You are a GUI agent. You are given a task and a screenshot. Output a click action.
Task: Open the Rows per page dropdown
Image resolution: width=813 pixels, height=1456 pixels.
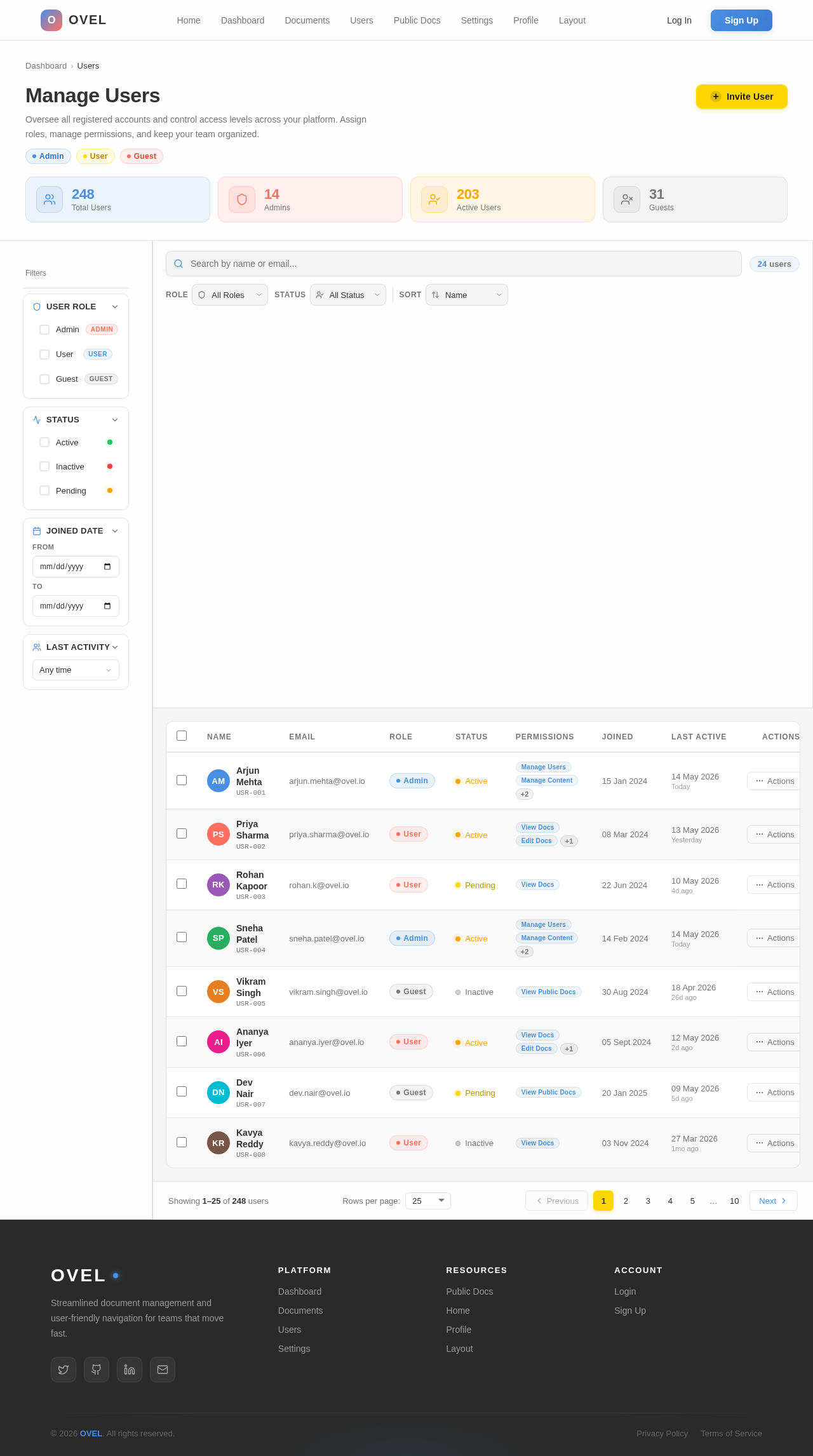(428, 1201)
